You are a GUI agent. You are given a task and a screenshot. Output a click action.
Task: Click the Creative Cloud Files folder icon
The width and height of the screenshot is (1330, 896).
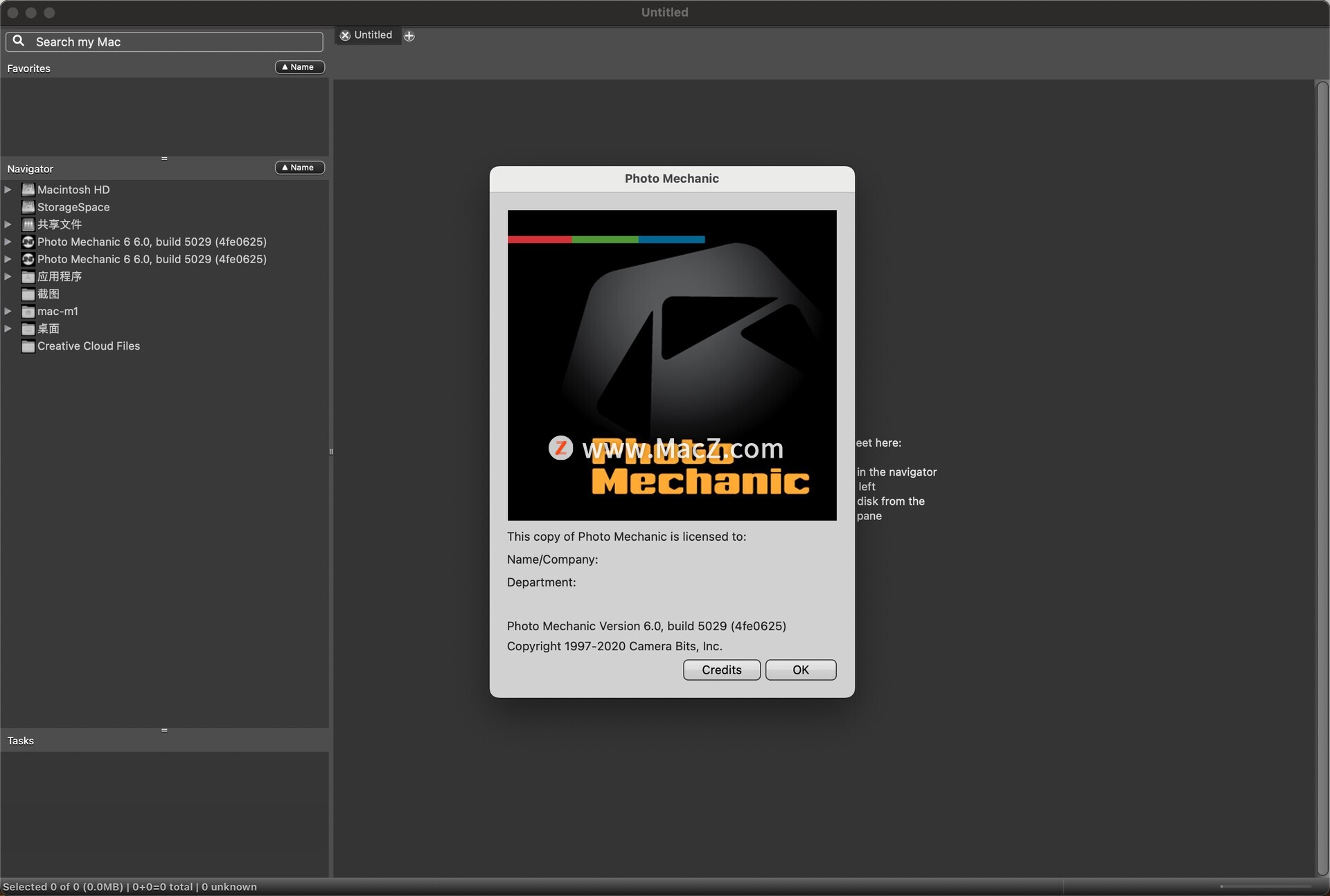coord(28,346)
